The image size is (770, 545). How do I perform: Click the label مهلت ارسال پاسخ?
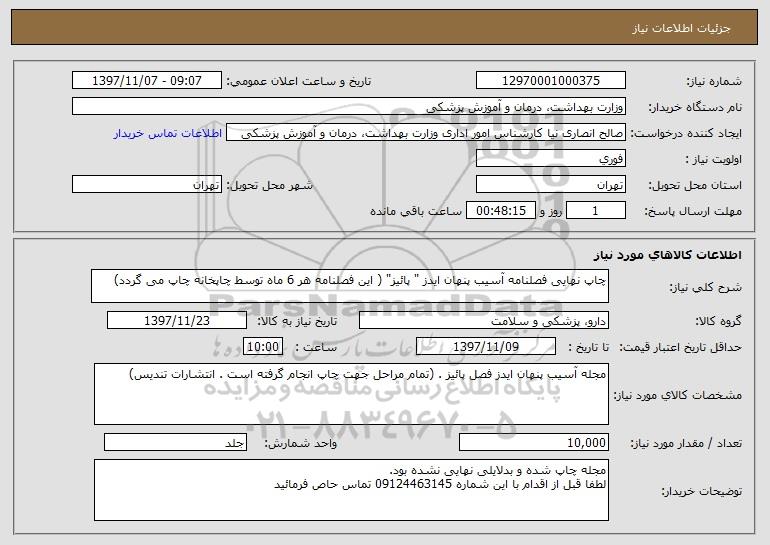[693, 211]
